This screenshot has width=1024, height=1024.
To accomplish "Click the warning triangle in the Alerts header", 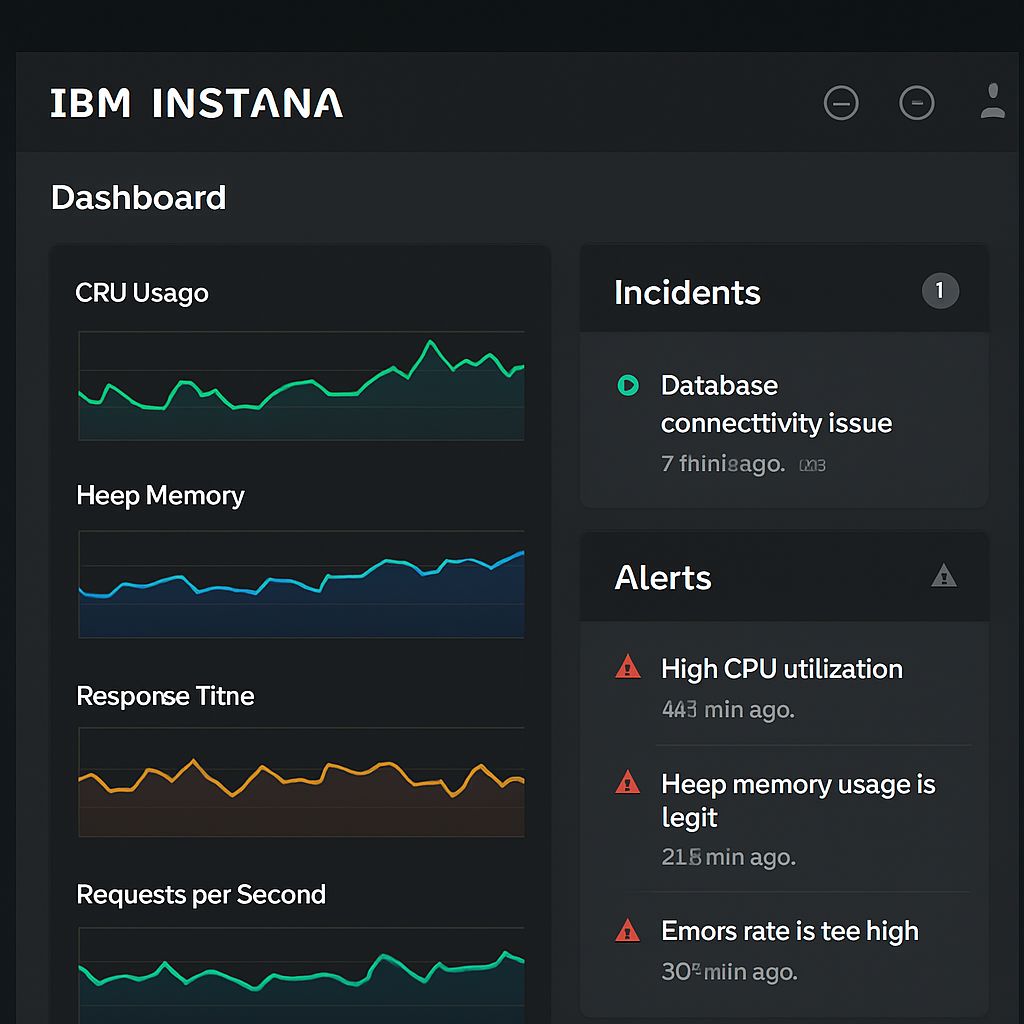I will (944, 577).
